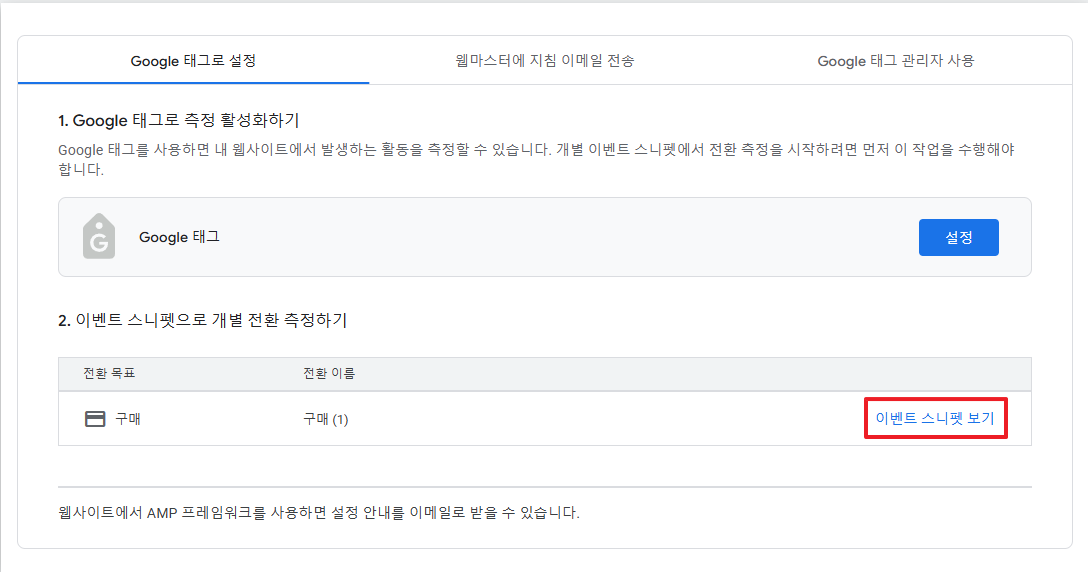The height and width of the screenshot is (572, 1088).
Task: Click the Google 태그 label text
Action: (x=179, y=237)
